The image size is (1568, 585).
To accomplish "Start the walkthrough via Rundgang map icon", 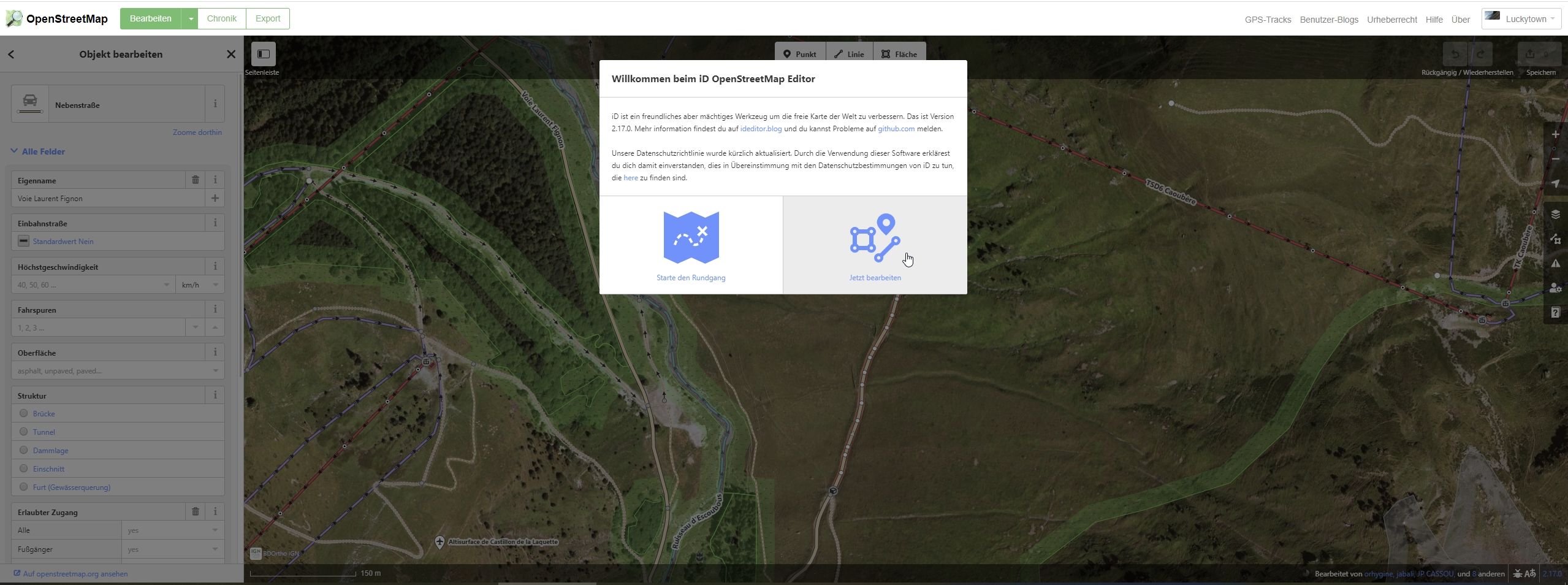I will coord(691,238).
